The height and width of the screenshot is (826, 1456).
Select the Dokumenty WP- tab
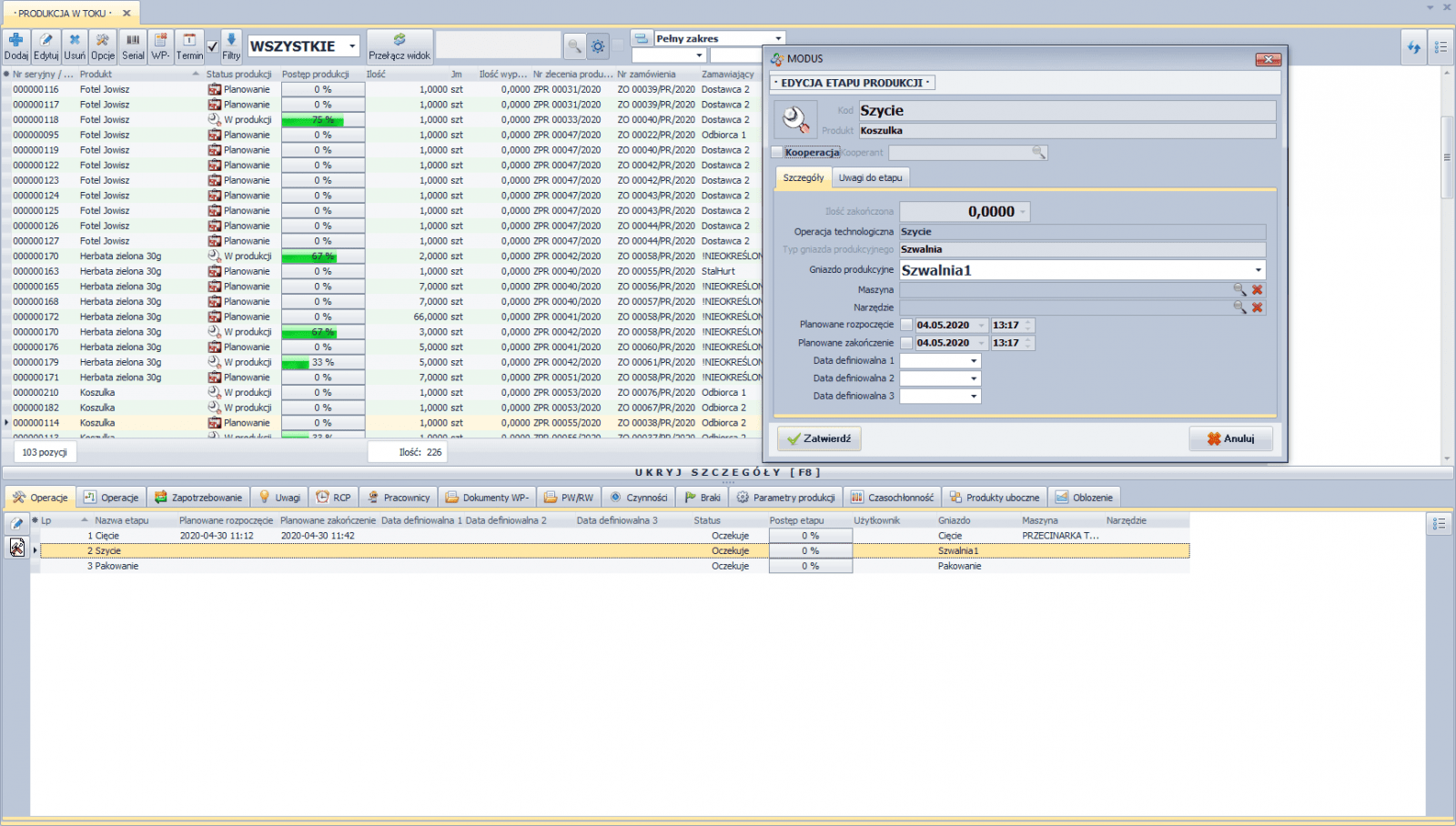coord(487,498)
